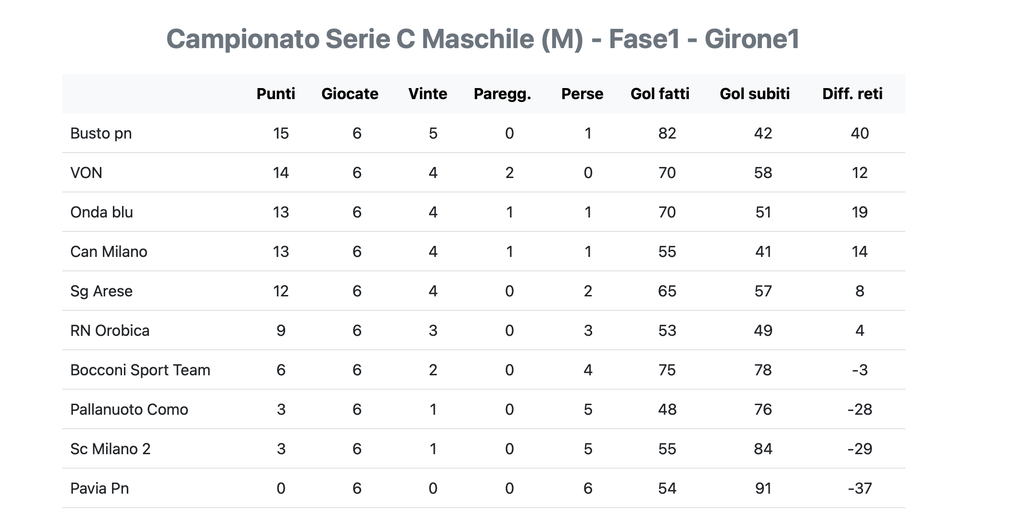Click the Onda blu team name
The height and width of the screenshot is (523, 1024).
coord(102,212)
